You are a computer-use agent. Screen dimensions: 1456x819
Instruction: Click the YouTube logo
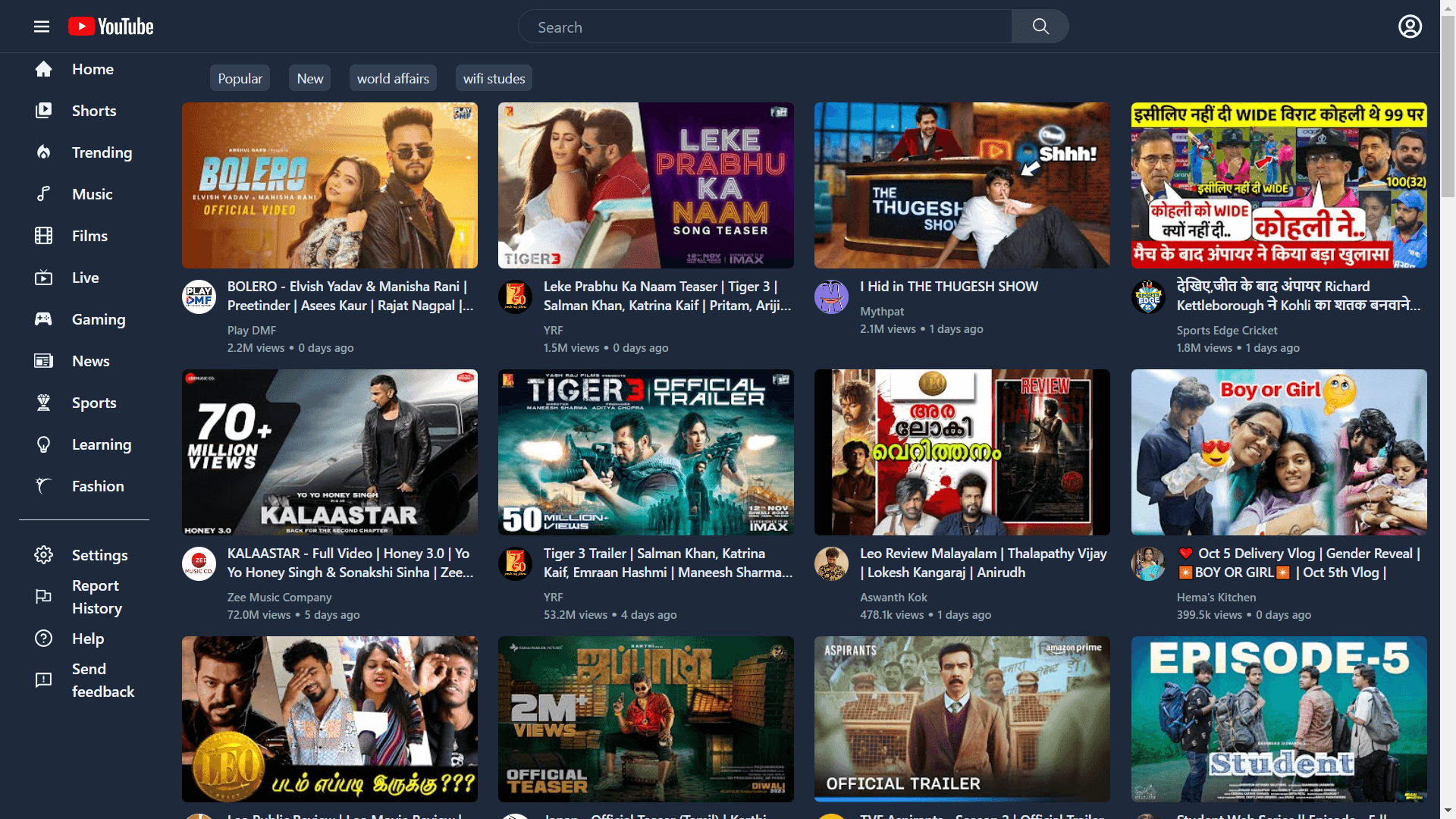111,27
